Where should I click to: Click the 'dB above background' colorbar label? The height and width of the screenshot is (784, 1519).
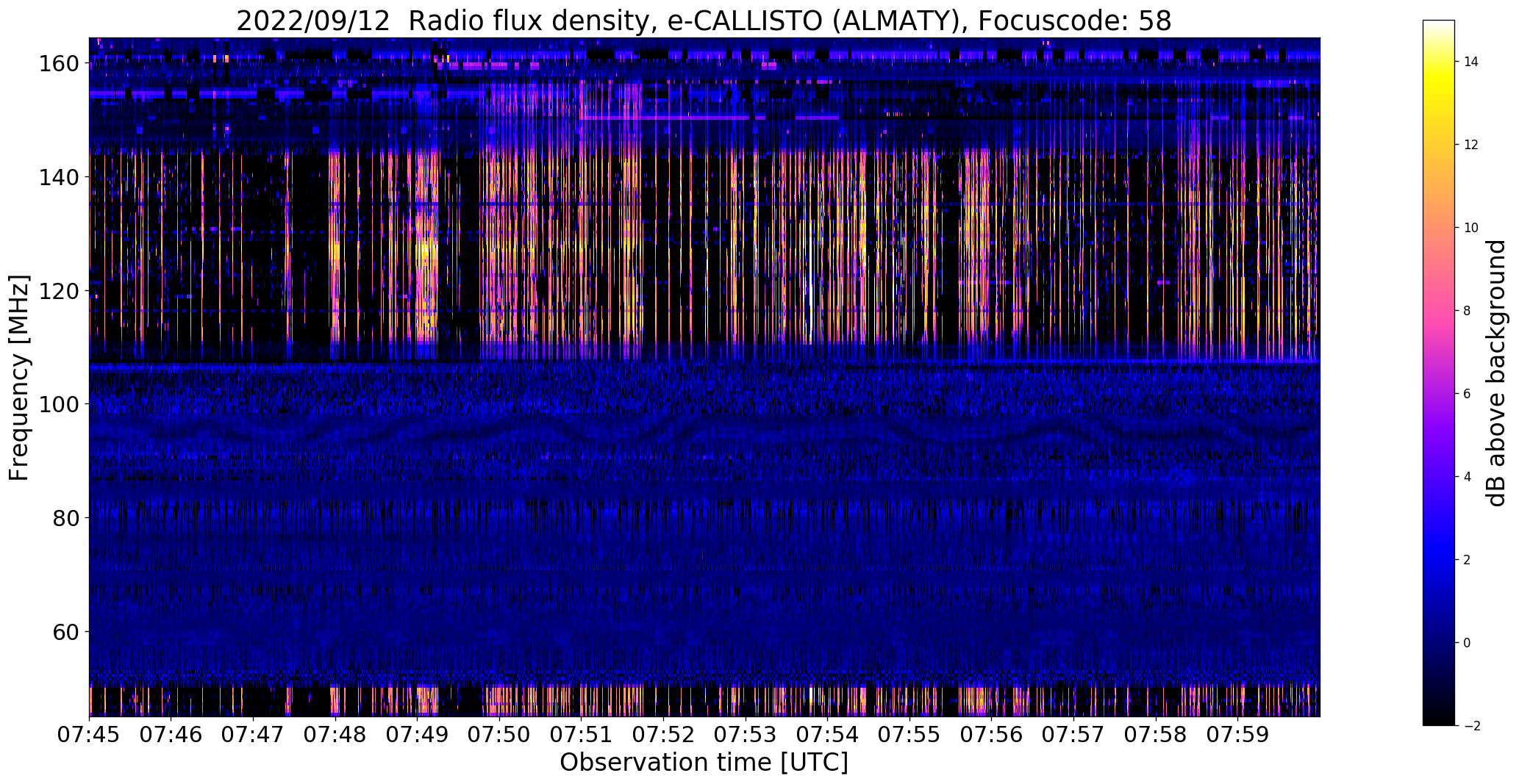point(1496,373)
